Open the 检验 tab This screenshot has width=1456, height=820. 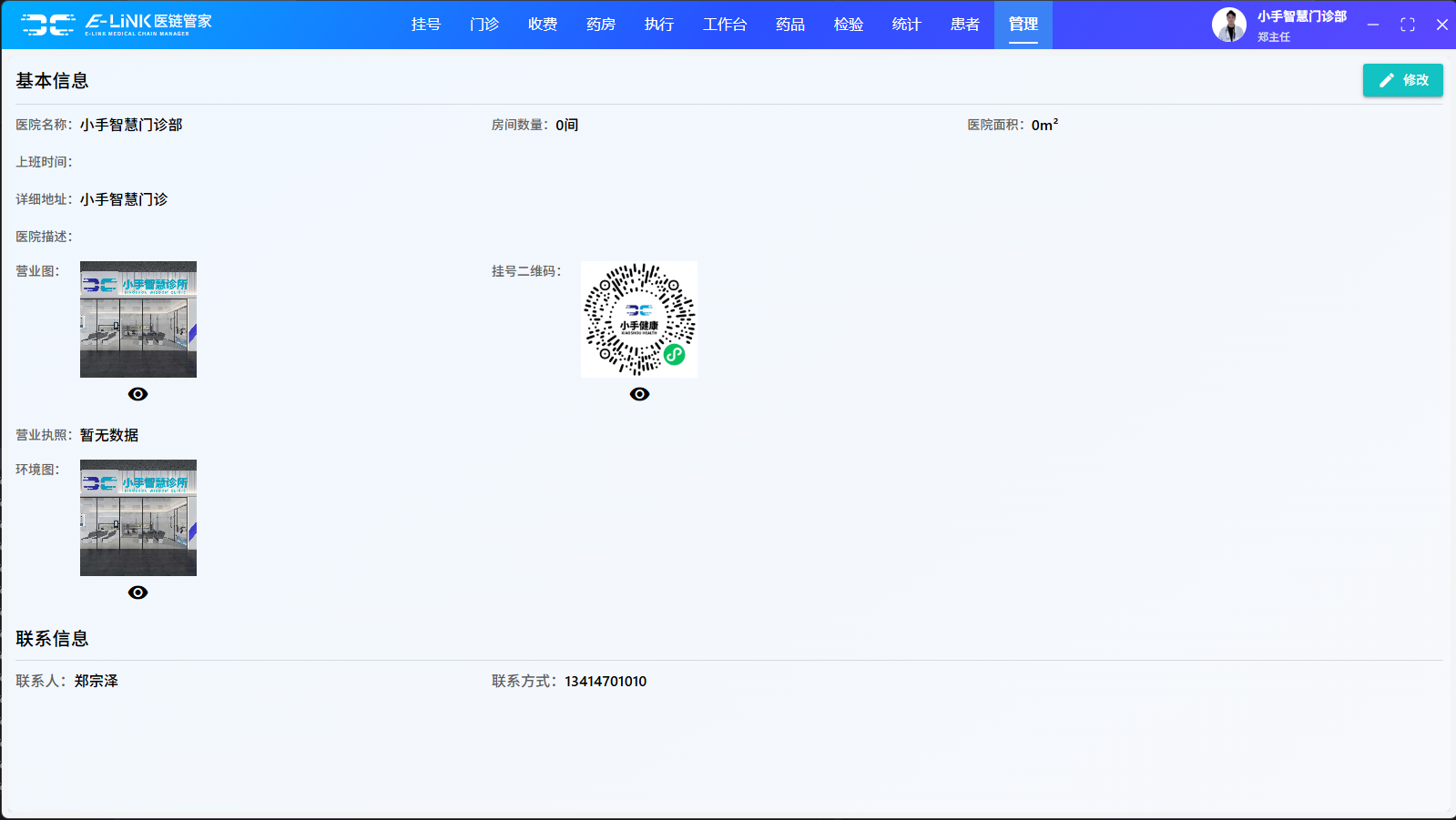848,25
